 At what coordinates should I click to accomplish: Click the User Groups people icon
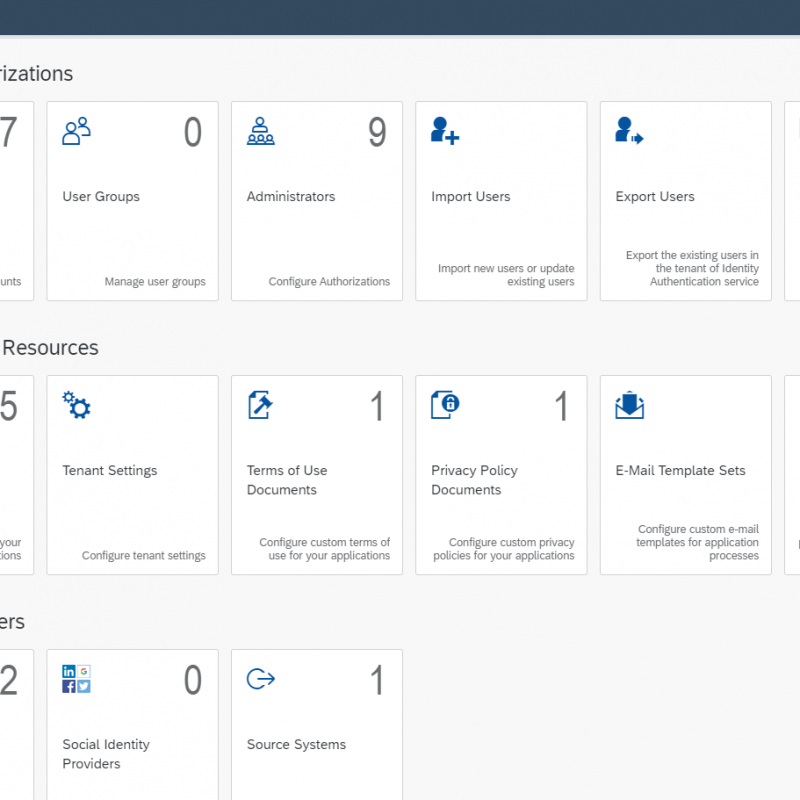click(x=77, y=131)
